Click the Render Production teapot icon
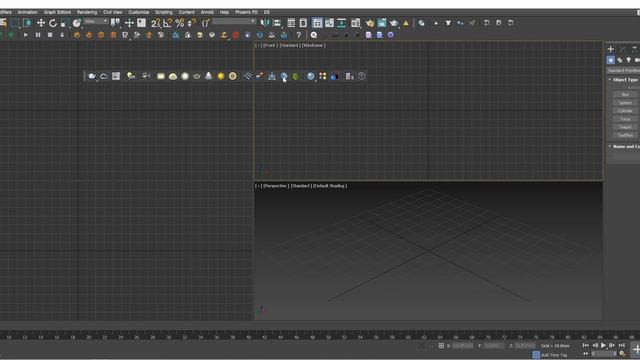640x360 pixels. (393, 23)
